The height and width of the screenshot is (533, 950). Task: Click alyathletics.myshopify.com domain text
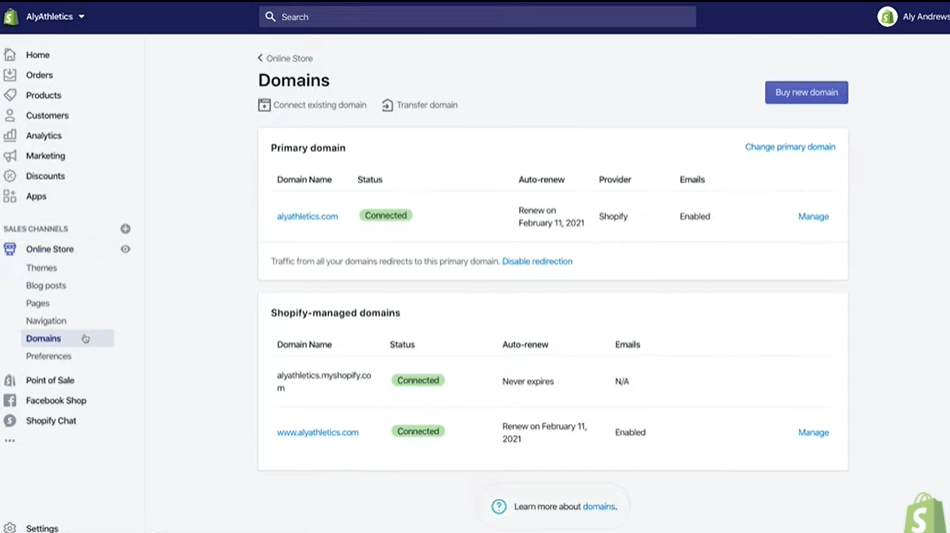click(x=324, y=382)
